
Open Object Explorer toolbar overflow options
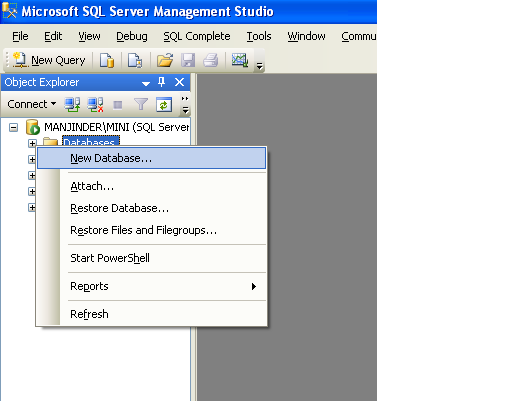click(x=185, y=105)
